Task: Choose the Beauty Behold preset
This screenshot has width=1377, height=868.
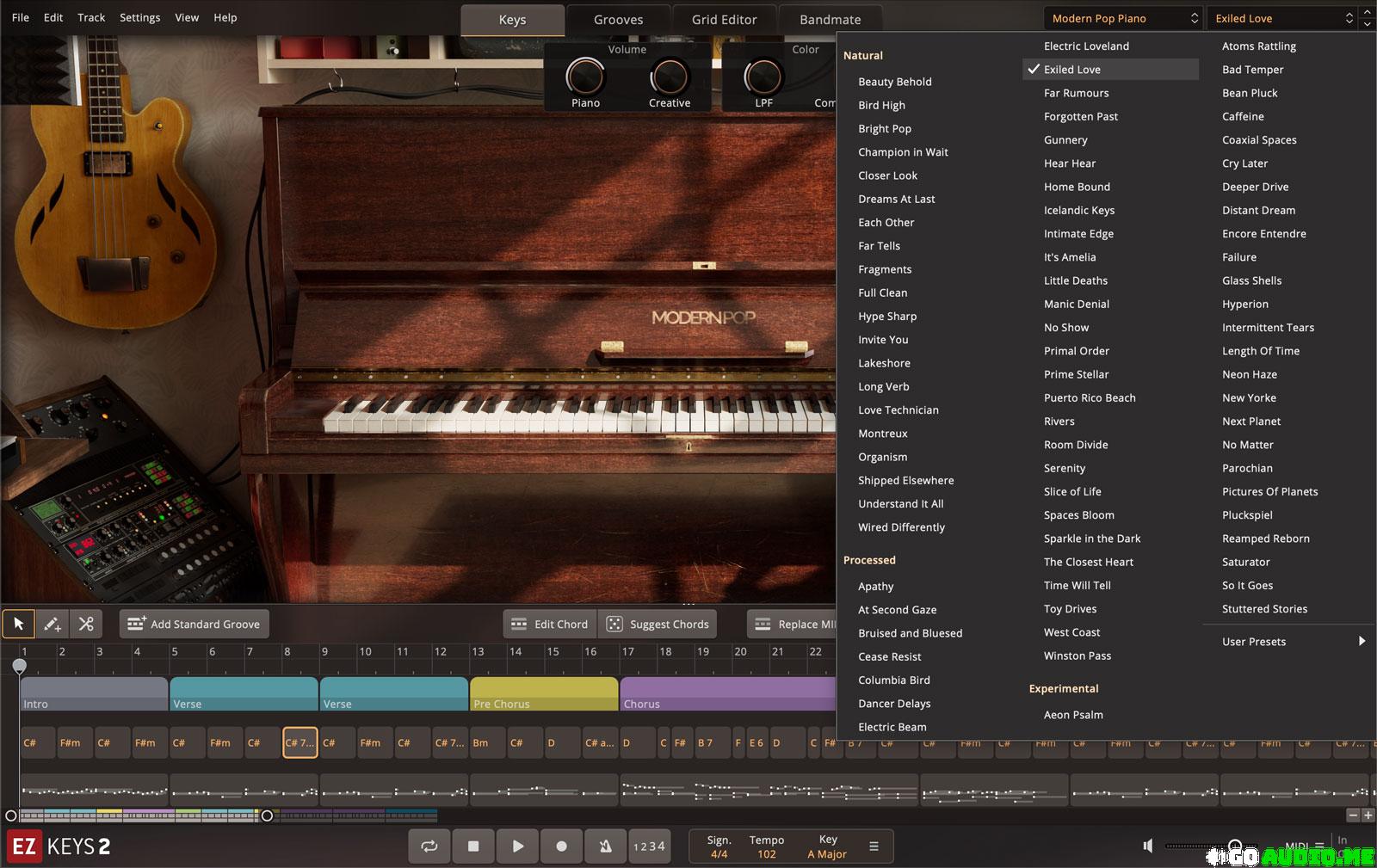Action: 894,82
